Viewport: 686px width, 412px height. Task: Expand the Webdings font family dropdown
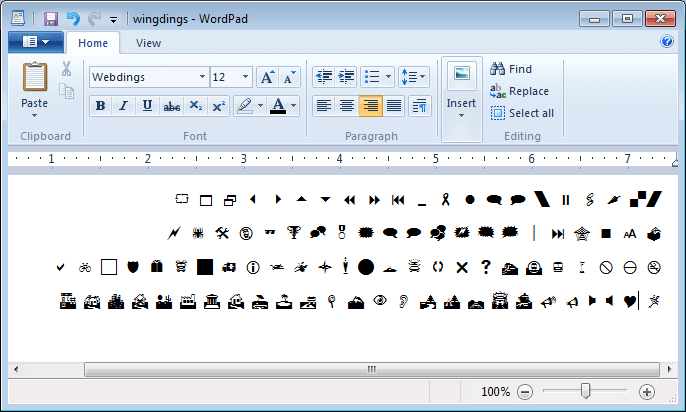coord(202,77)
